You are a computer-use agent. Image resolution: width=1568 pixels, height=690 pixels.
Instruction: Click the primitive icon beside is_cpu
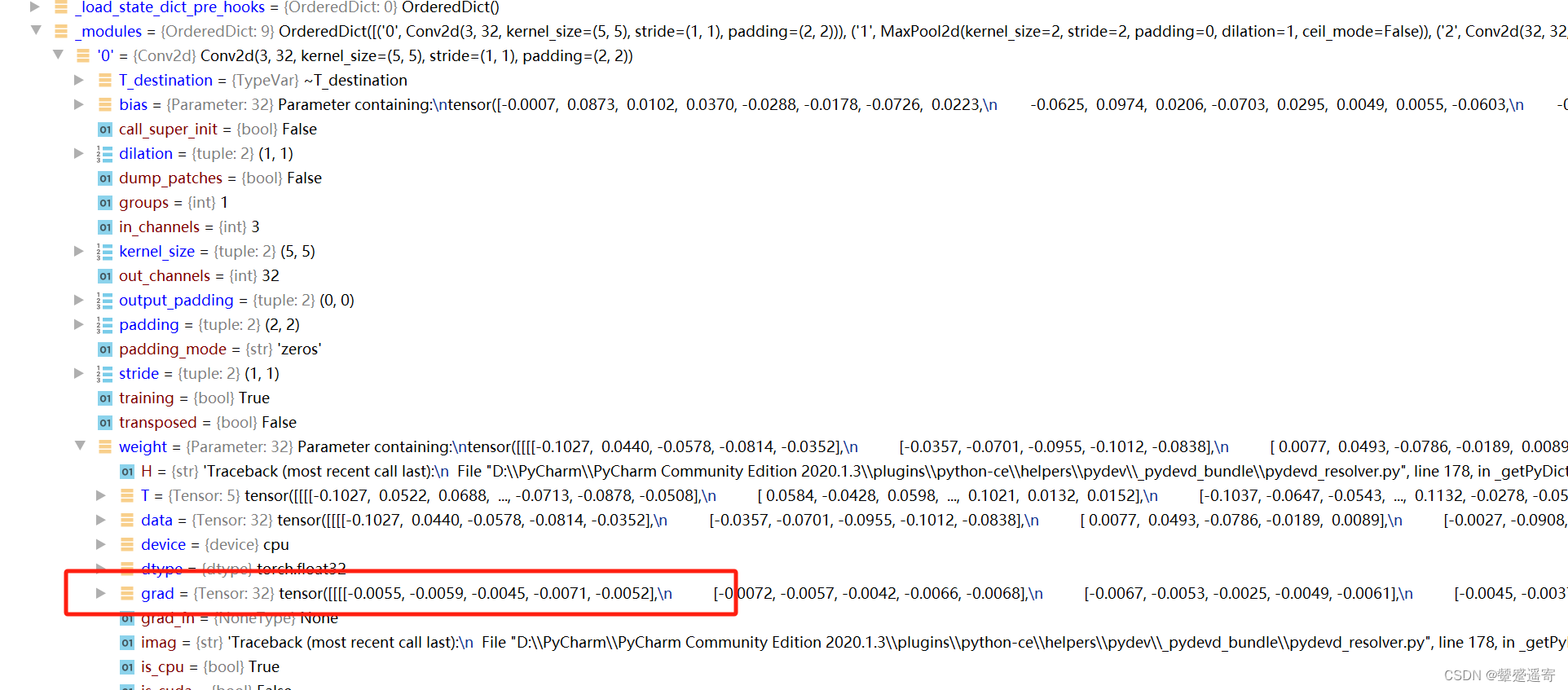click(x=126, y=666)
